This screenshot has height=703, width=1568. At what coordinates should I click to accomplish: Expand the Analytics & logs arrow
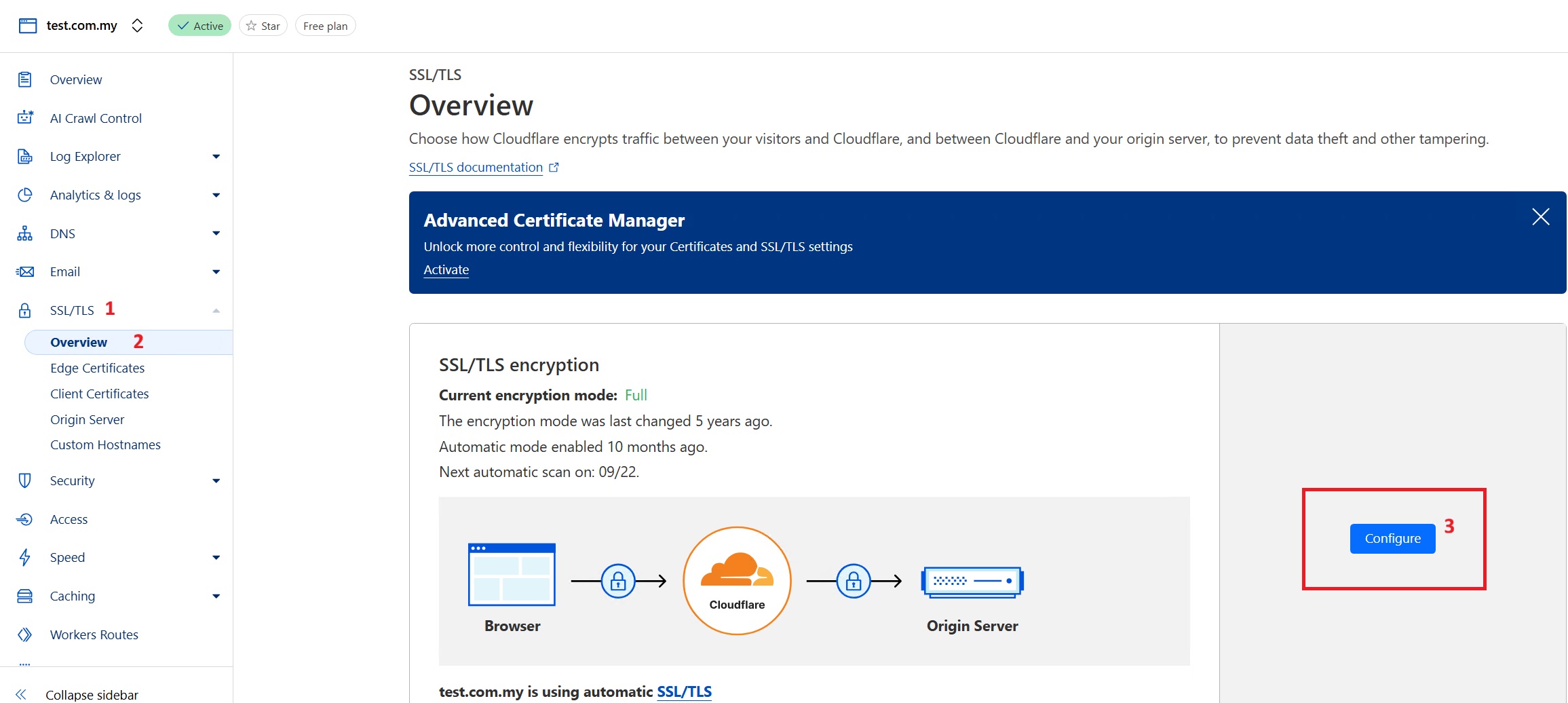pyautogui.click(x=216, y=195)
